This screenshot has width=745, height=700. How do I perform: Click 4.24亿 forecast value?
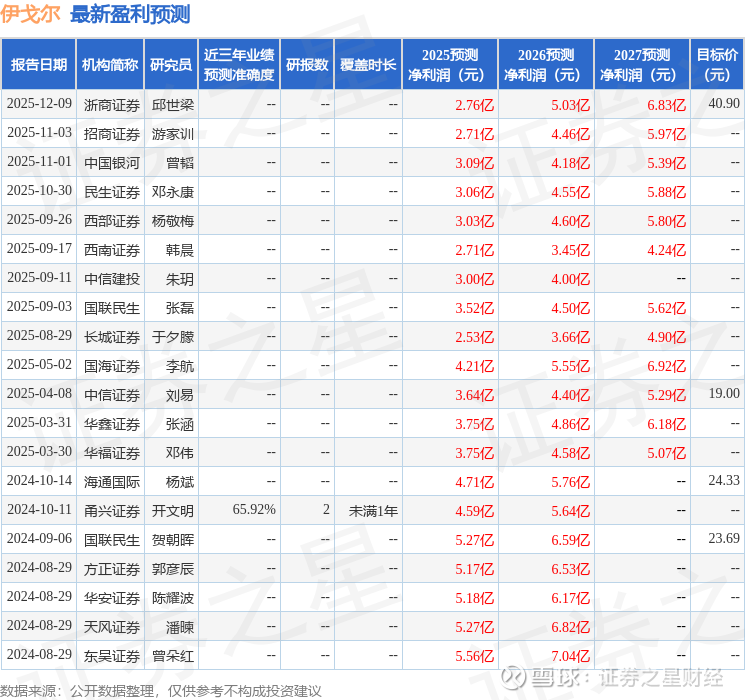pos(666,249)
